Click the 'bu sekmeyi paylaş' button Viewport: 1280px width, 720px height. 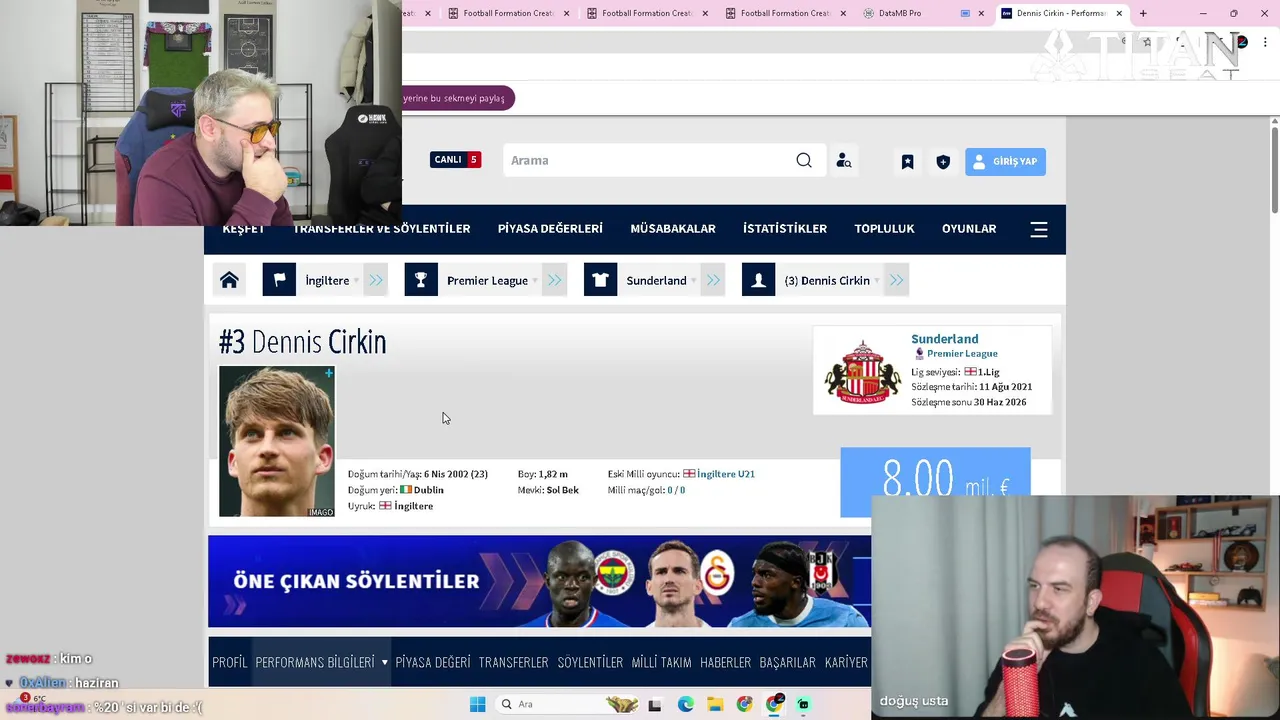(x=459, y=98)
